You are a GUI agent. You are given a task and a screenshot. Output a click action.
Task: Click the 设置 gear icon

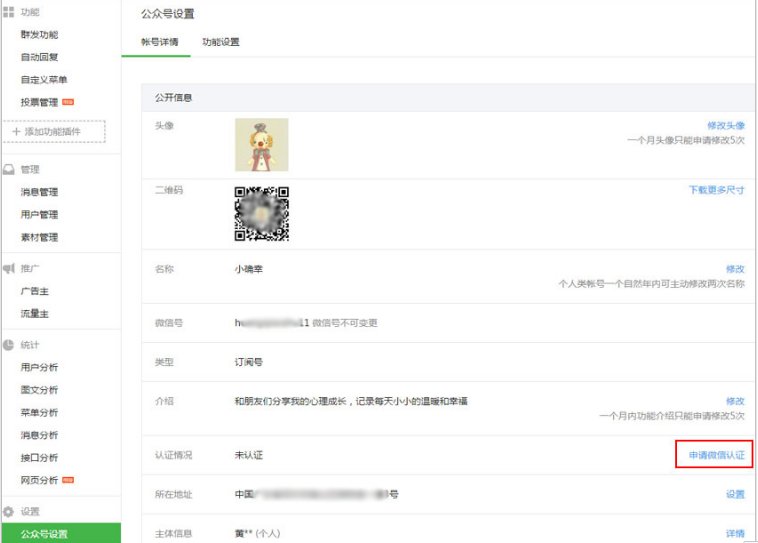pos(9,512)
